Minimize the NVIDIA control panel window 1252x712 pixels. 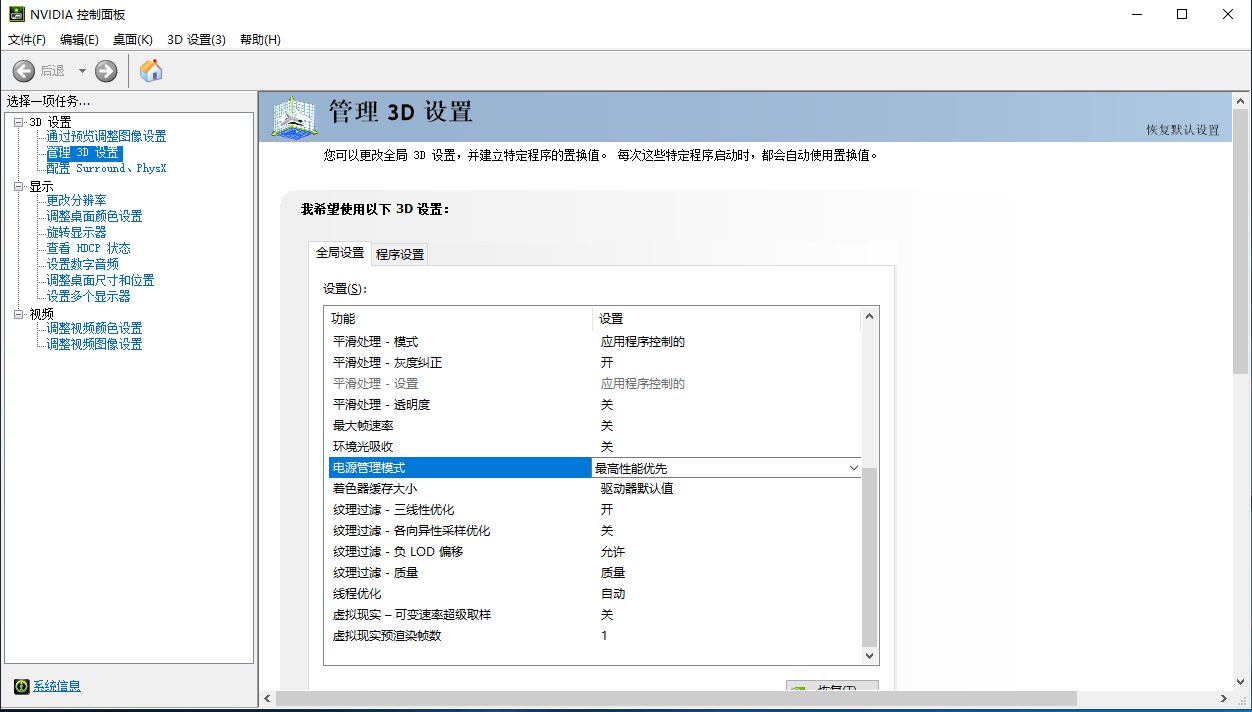(x=1137, y=15)
